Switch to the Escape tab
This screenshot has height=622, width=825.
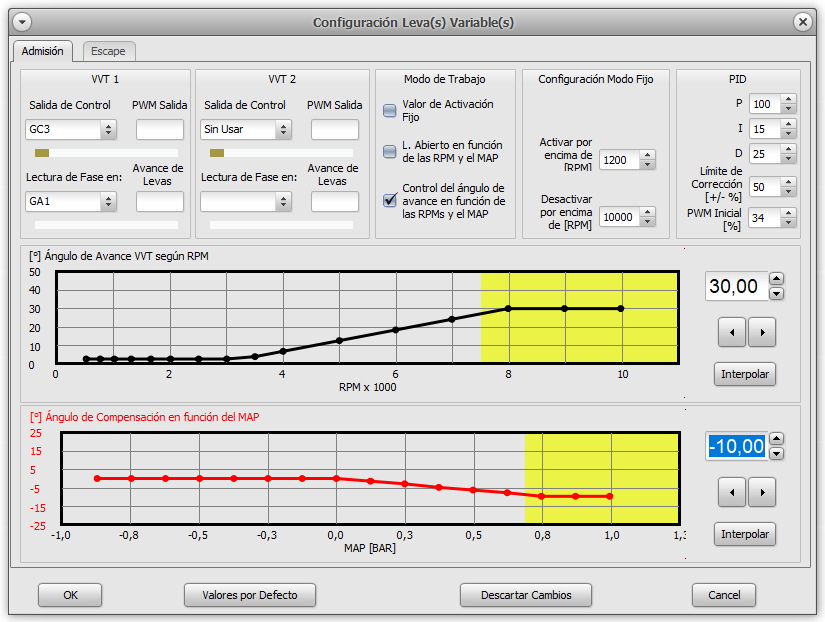pyautogui.click(x=107, y=51)
